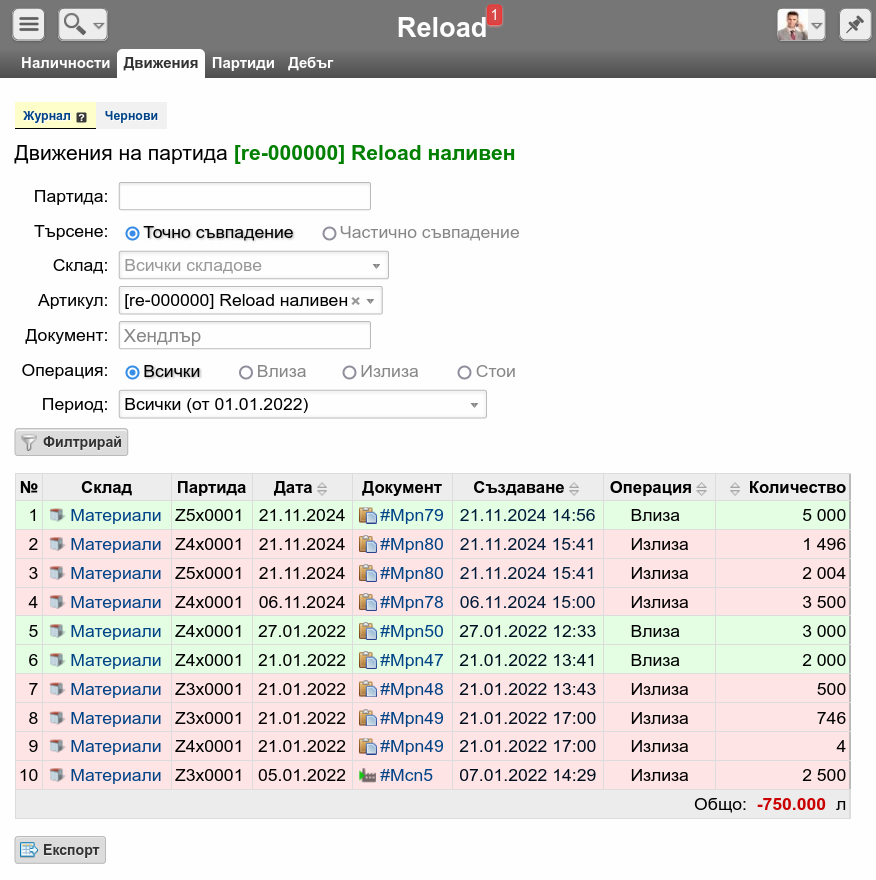This screenshot has height=880, width=876.
Task: Open the user avatar profile menu
Action: pyautogui.click(x=801, y=25)
